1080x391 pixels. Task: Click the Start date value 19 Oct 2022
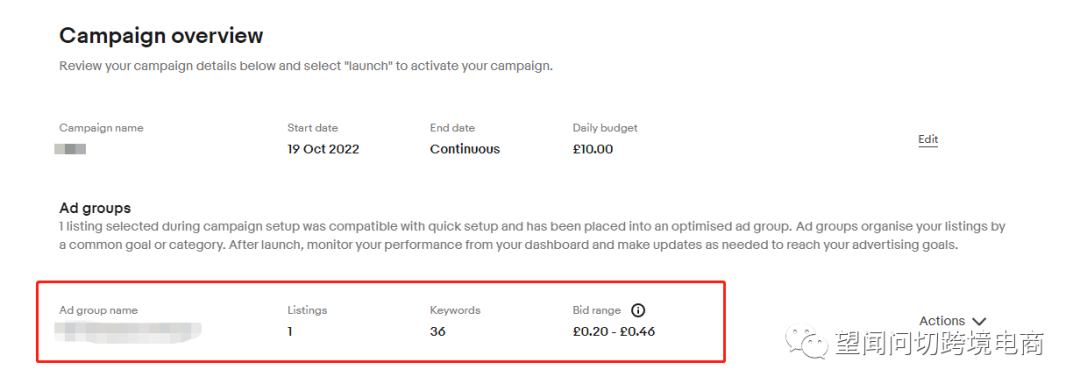click(323, 149)
